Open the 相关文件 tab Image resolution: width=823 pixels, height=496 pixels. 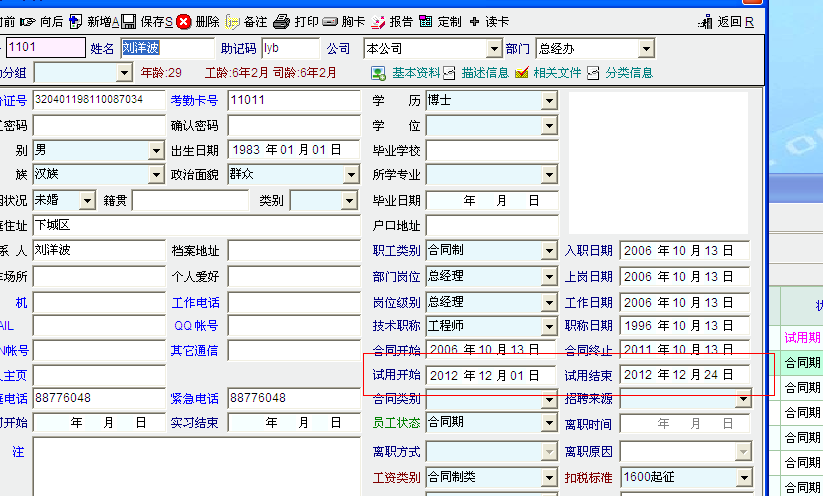(x=548, y=73)
